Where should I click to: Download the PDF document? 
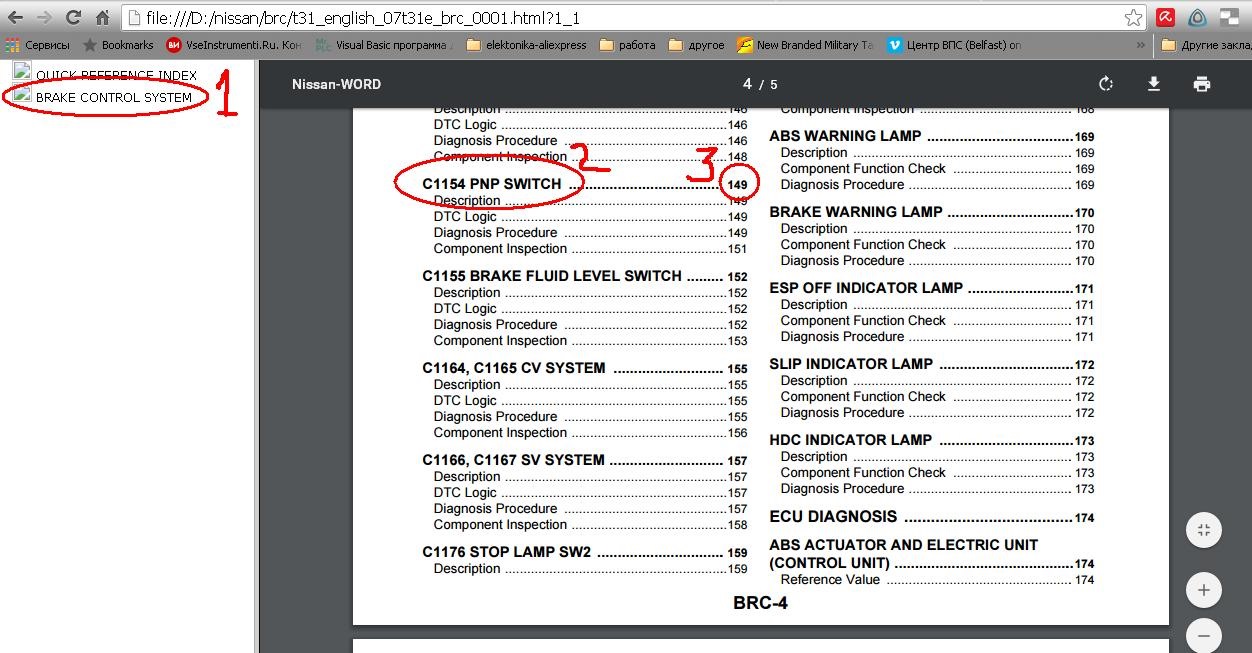pyautogui.click(x=1154, y=84)
